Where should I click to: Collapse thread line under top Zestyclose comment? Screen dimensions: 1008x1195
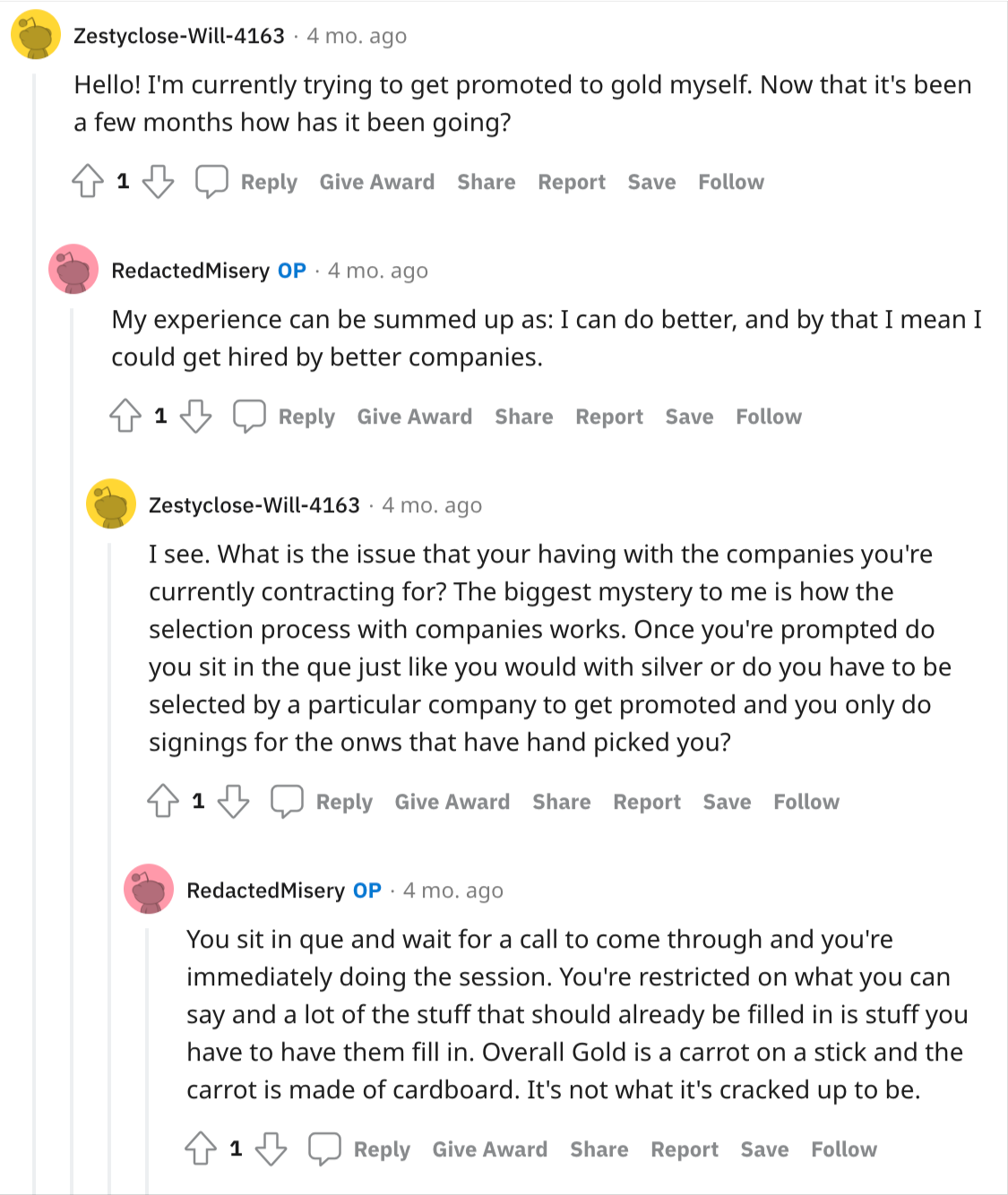point(35,627)
